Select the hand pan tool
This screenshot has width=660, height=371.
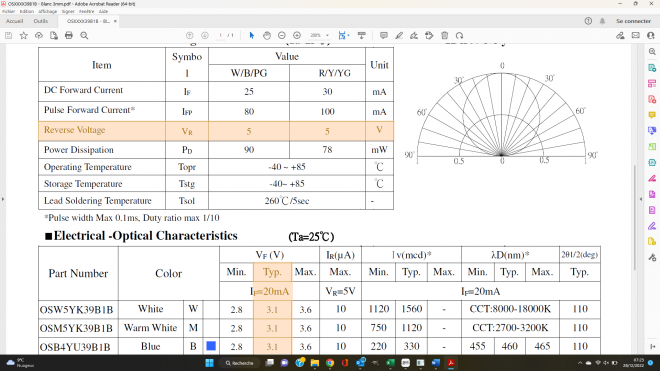point(267,35)
